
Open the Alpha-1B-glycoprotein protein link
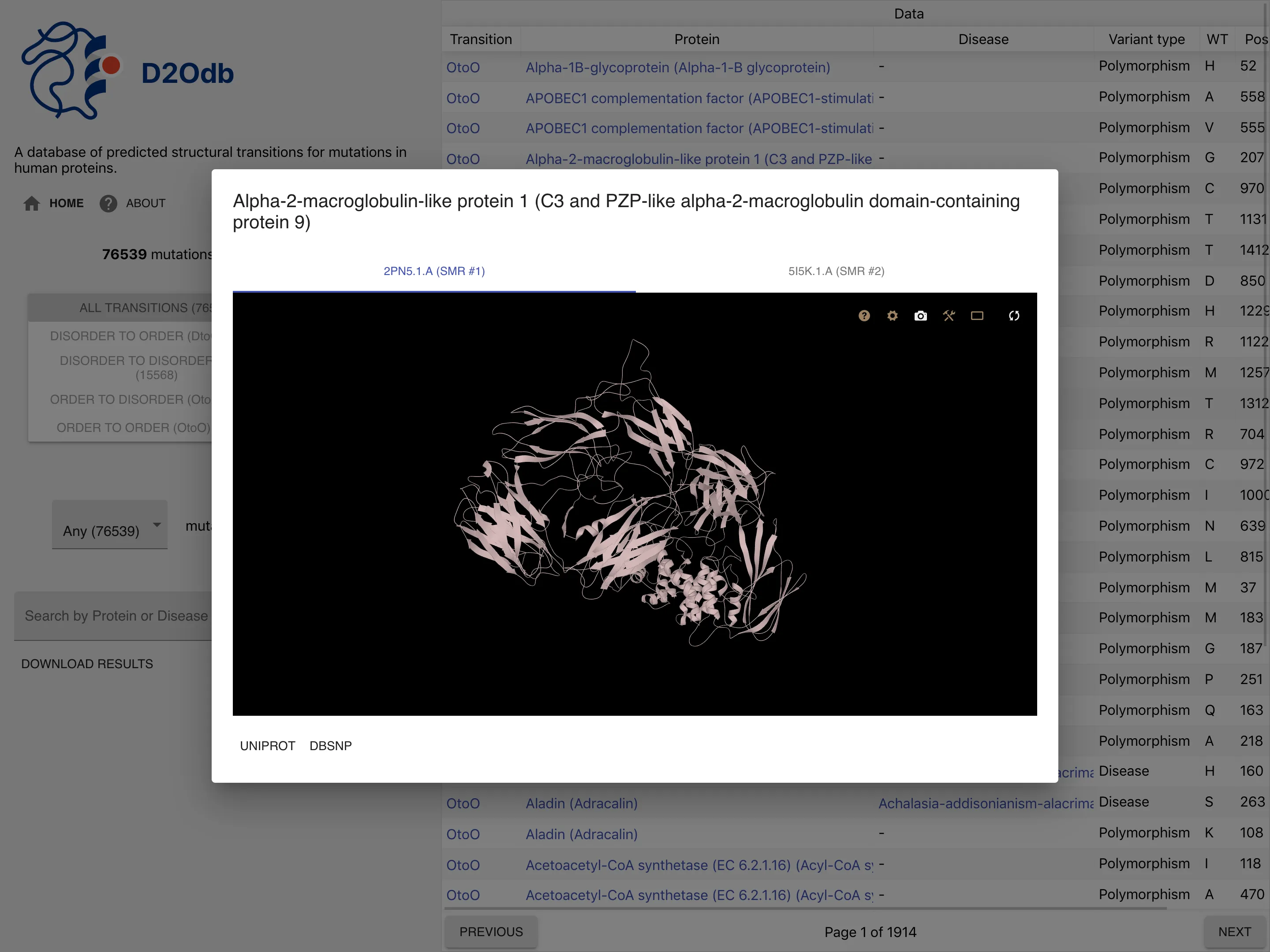coord(677,68)
